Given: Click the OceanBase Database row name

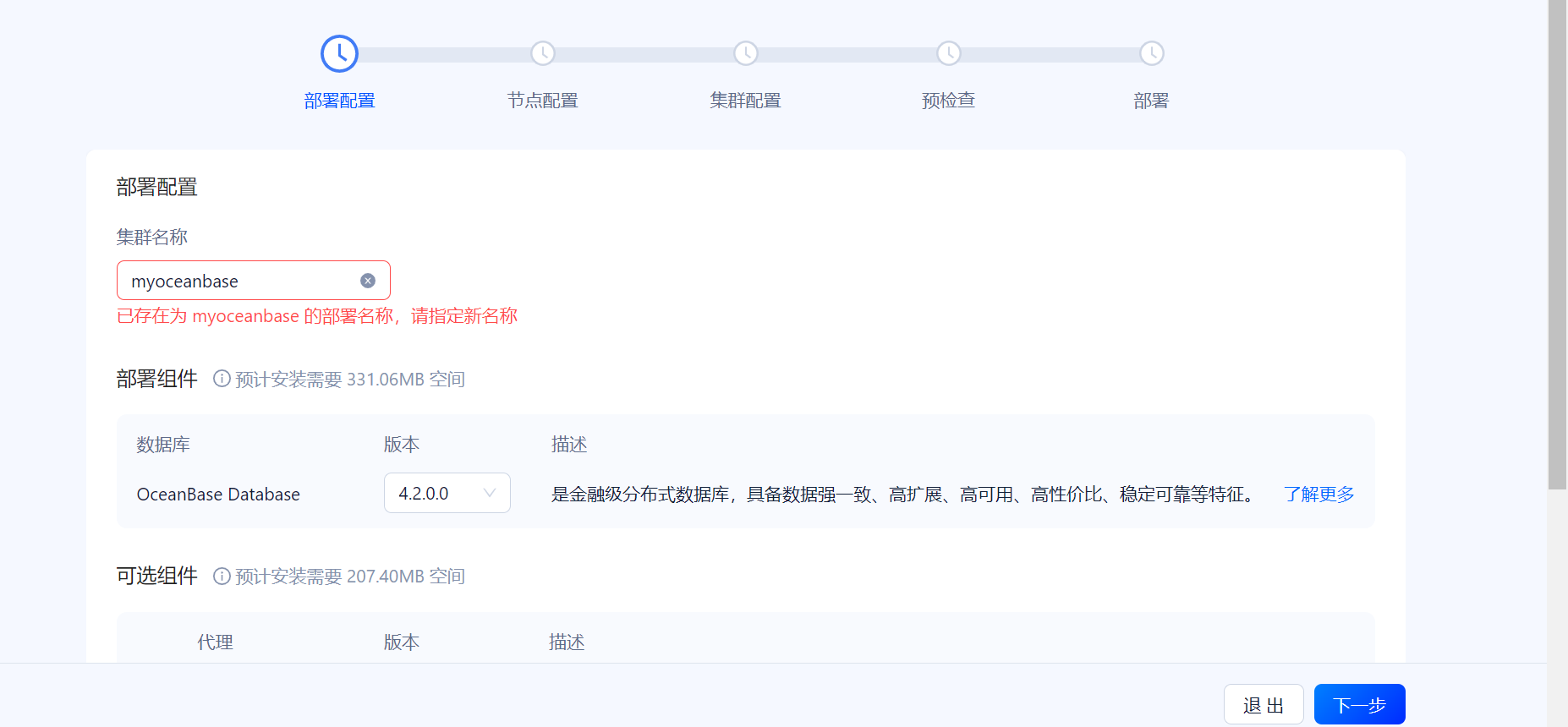Looking at the screenshot, I should tap(218, 495).
